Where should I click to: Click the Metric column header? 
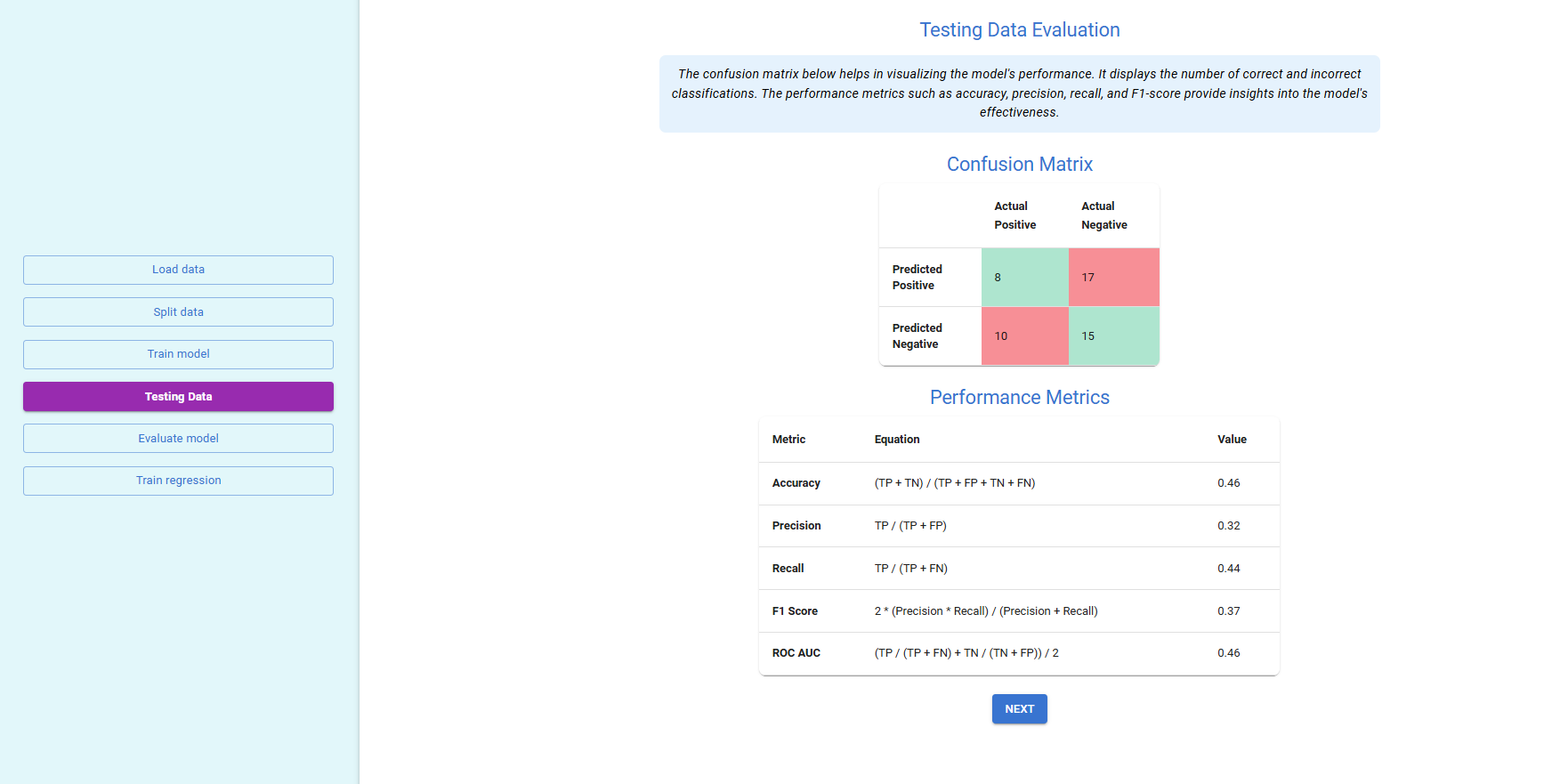pyautogui.click(x=788, y=440)
